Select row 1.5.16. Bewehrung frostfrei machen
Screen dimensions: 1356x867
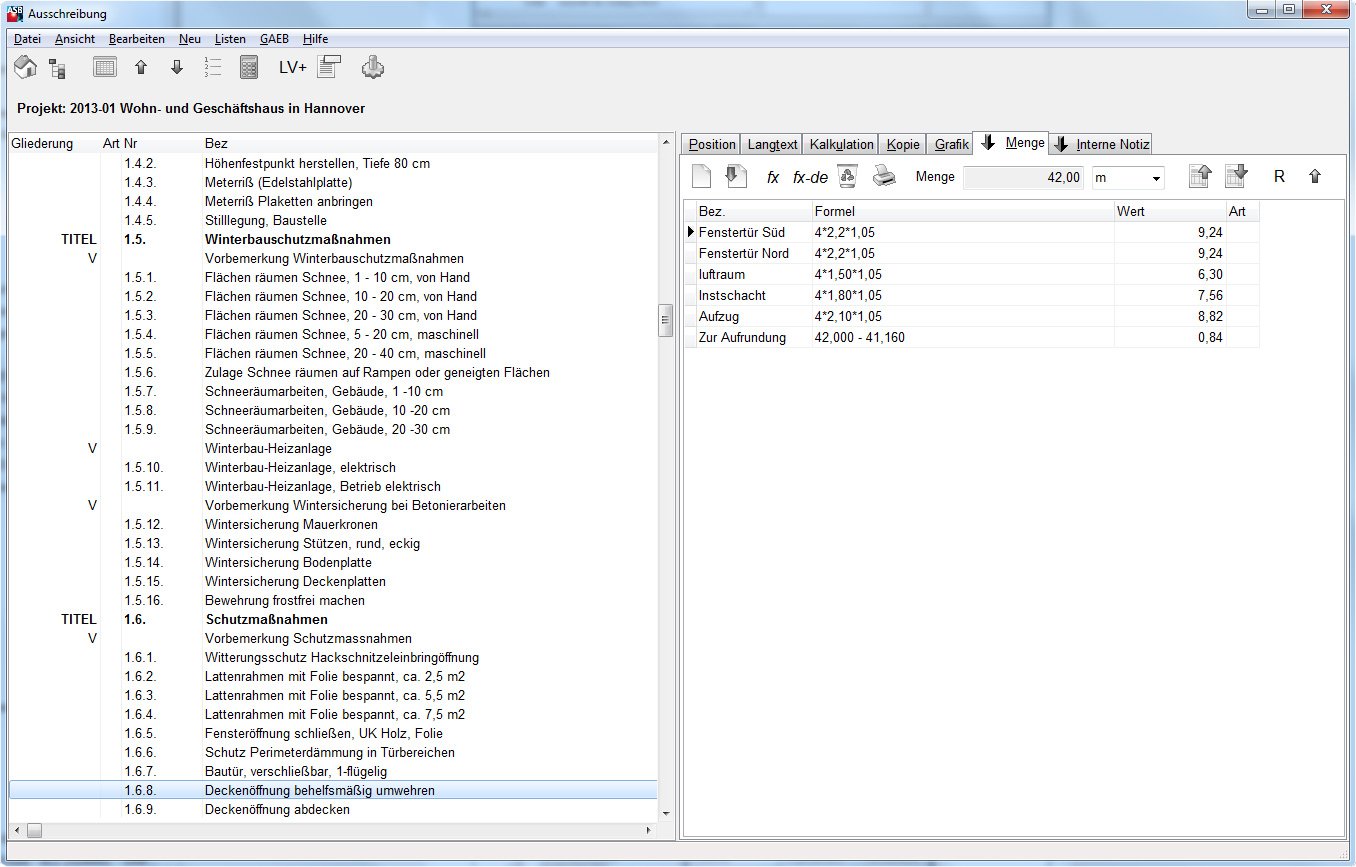tap(333, 601)
